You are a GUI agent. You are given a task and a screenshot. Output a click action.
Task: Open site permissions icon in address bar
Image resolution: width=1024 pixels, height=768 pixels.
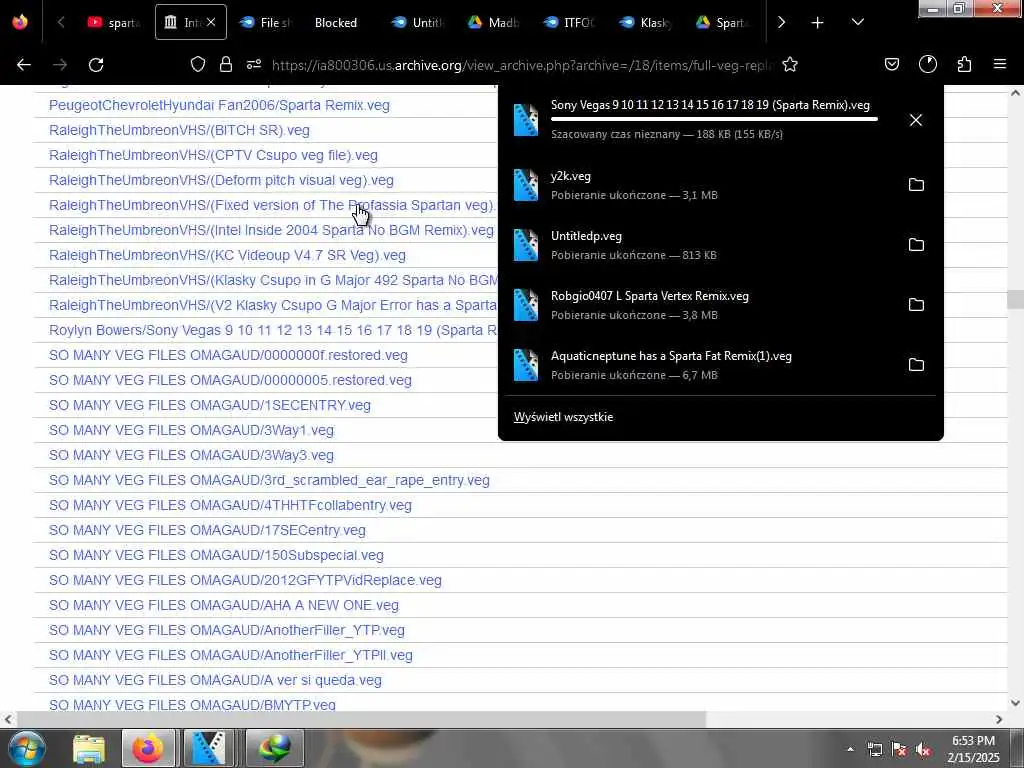point(254,64)
